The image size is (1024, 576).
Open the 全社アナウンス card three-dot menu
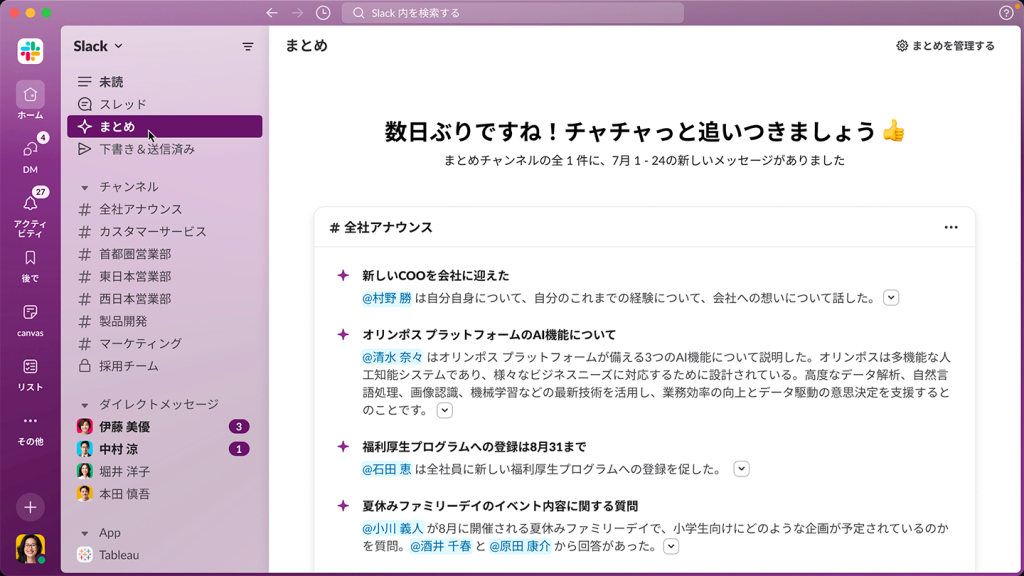(950, 228)
